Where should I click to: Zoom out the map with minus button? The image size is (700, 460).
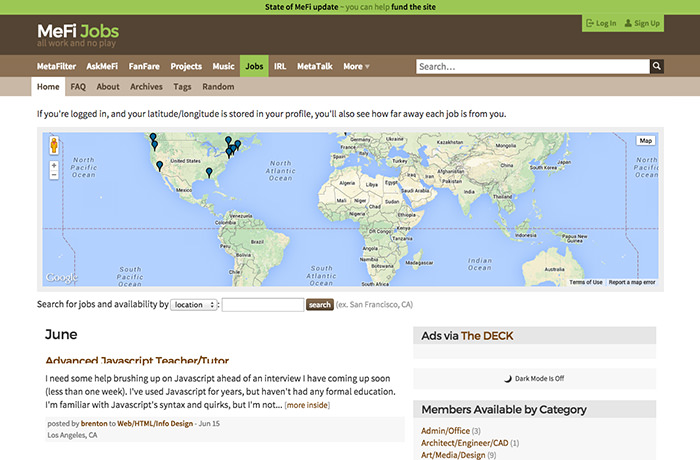pos(54,175)
